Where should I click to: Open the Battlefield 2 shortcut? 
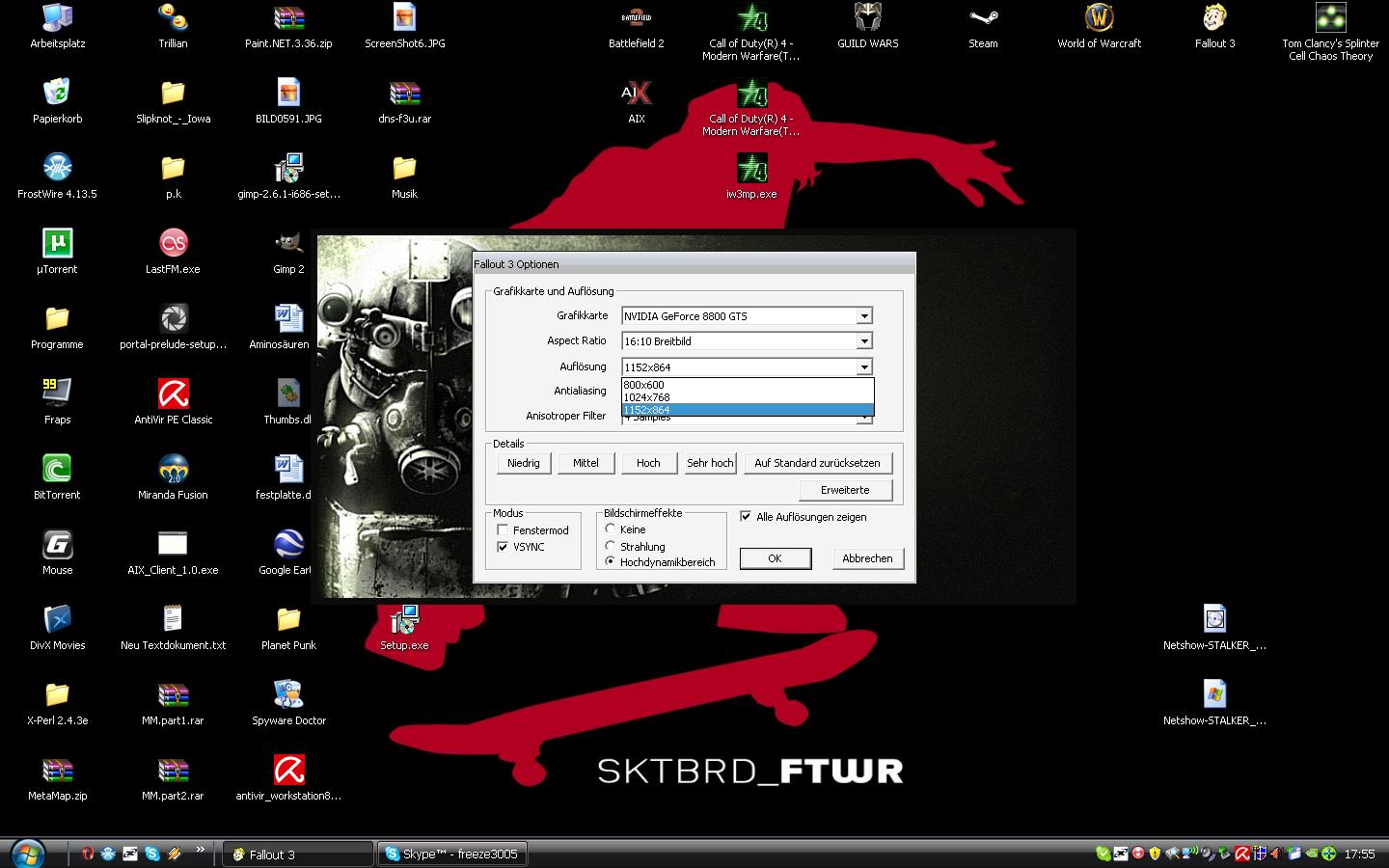click(636, 26)
